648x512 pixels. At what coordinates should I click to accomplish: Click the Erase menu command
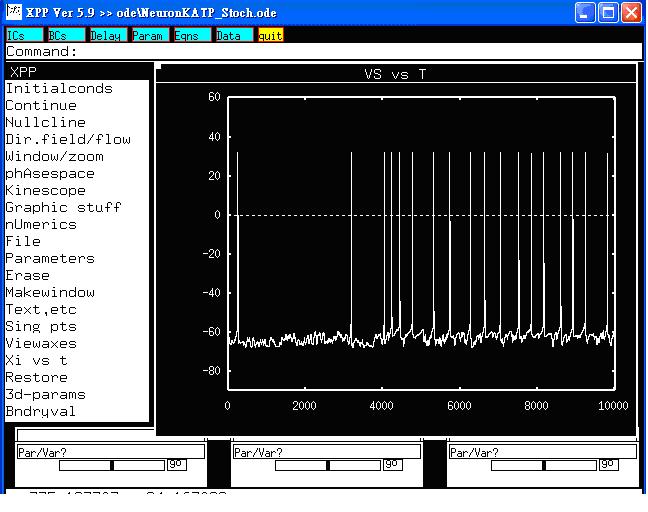click(28, 275)
